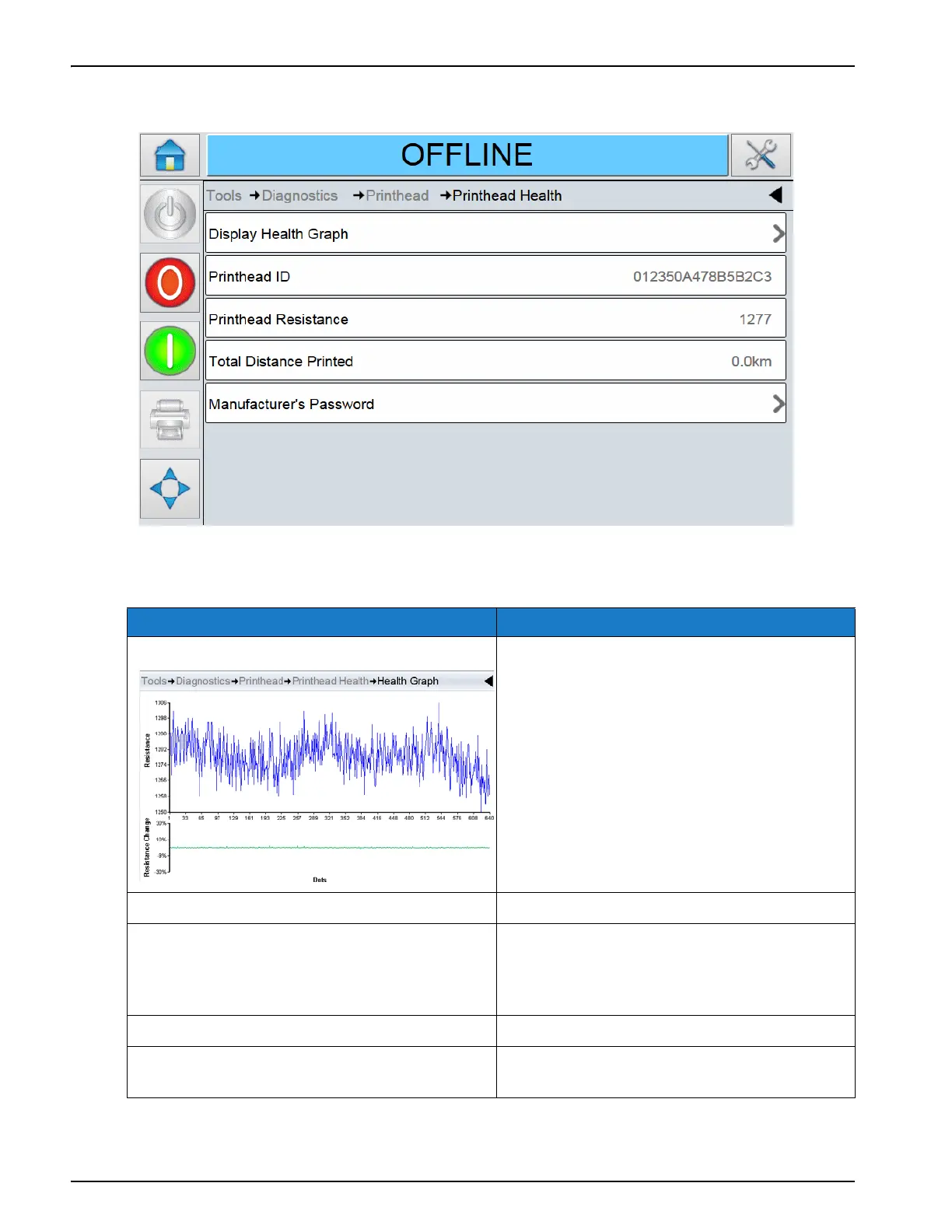
Task: Navigate to Tools in the breadcrumb
Action: 224,196
